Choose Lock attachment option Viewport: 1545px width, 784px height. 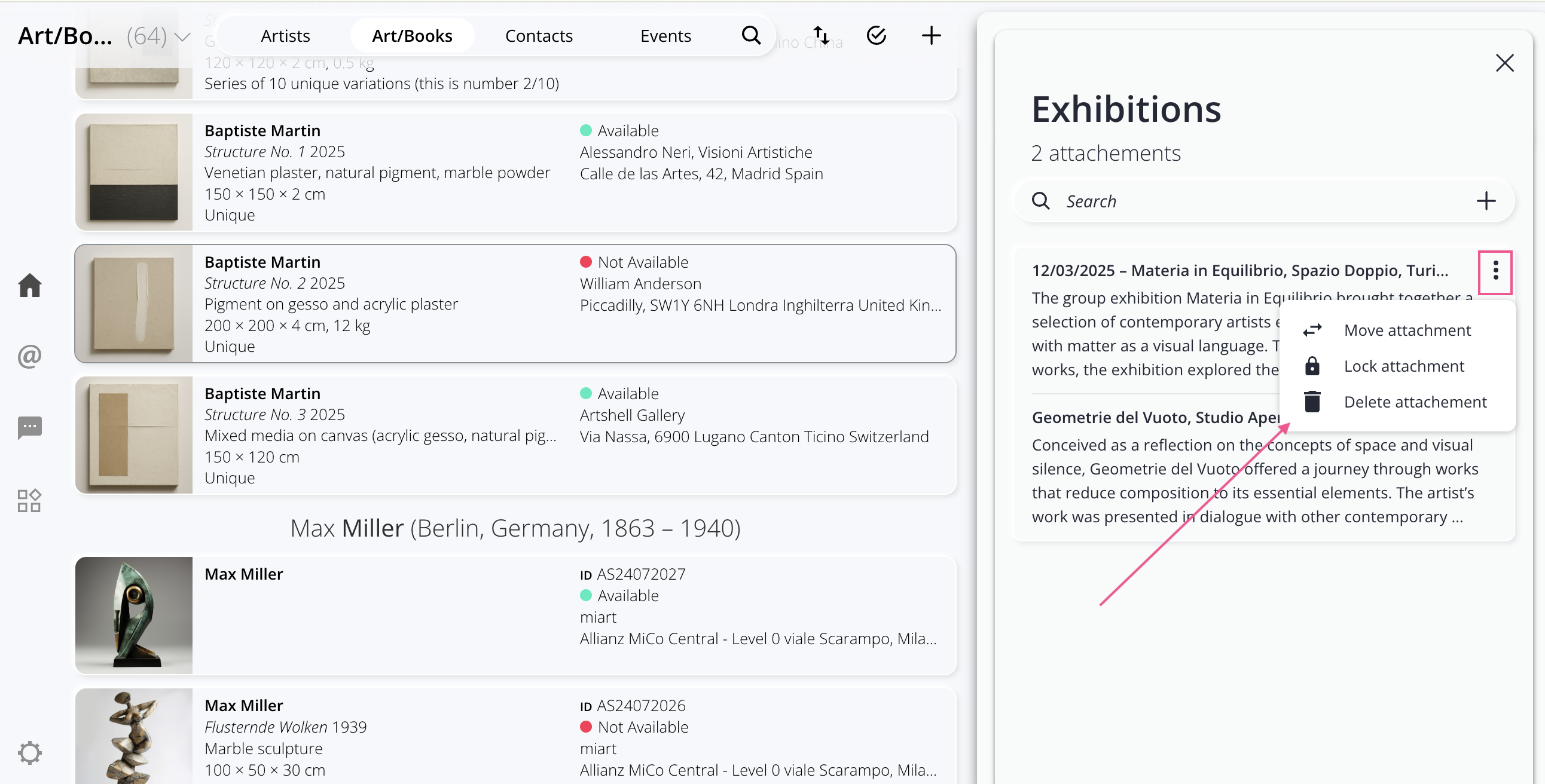(1403, 366)
